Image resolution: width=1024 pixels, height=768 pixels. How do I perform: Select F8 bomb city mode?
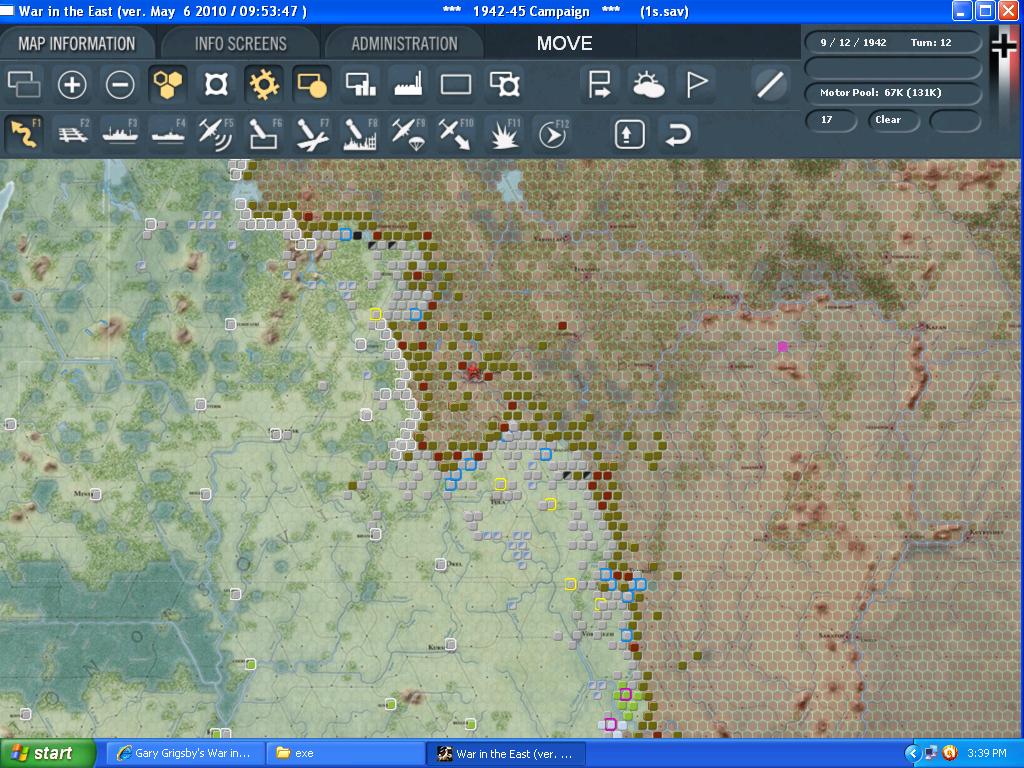point(360,134)
